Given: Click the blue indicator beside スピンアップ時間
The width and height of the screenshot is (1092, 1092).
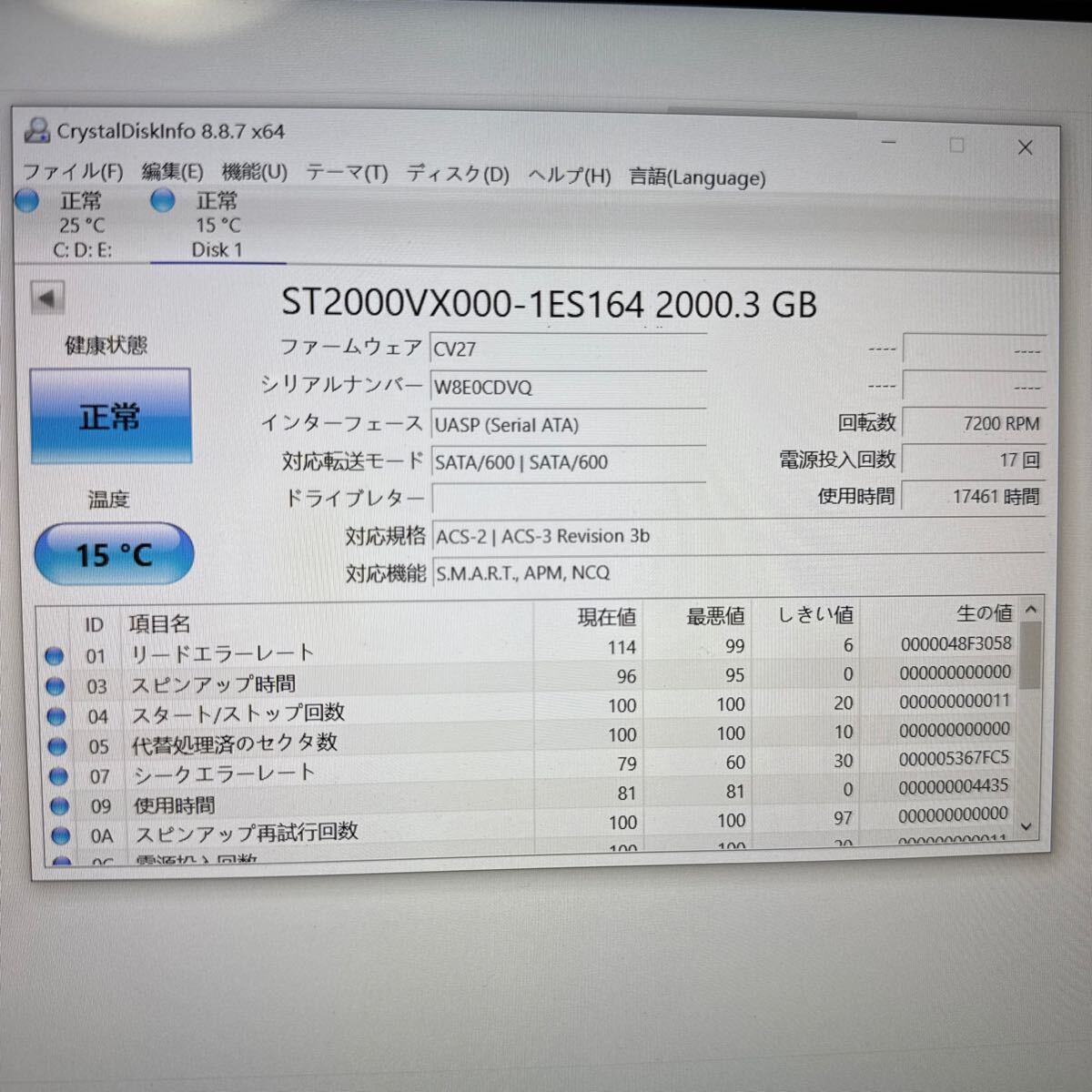Looking at the screenshot, I should point(55,684).
